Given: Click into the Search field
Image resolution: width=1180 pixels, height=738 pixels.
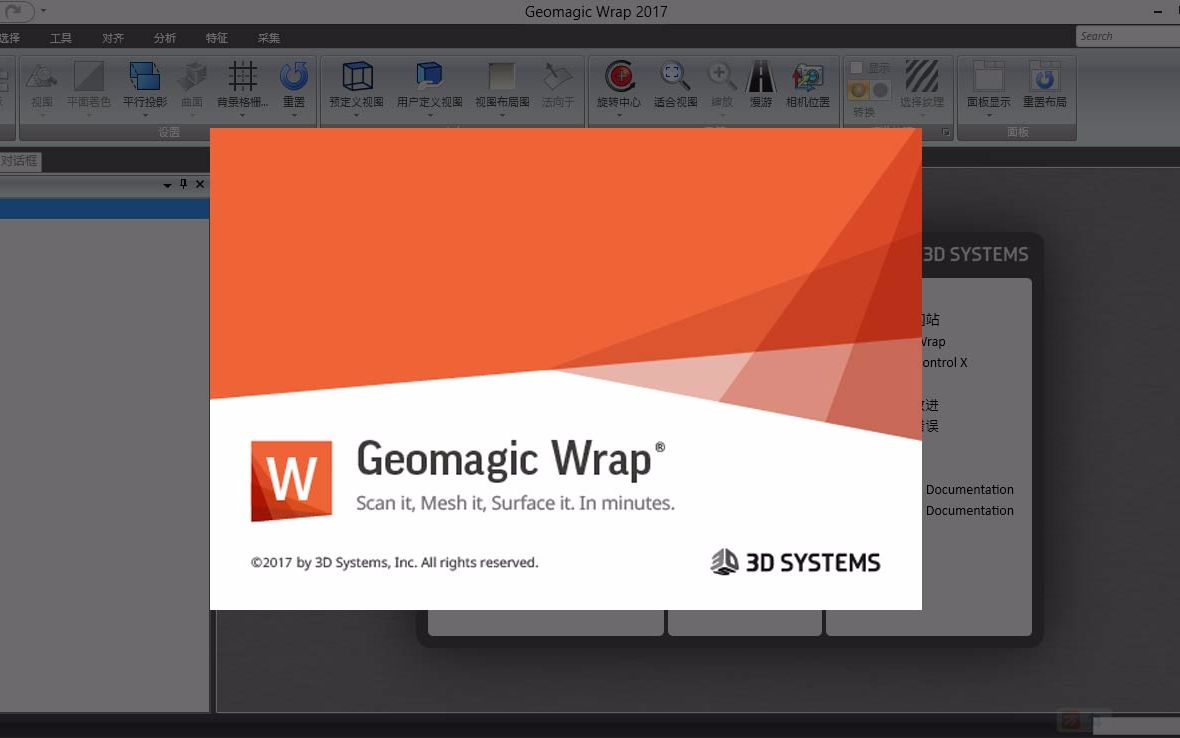Looking at the screenshot, I should click(x=1127, y=36).
